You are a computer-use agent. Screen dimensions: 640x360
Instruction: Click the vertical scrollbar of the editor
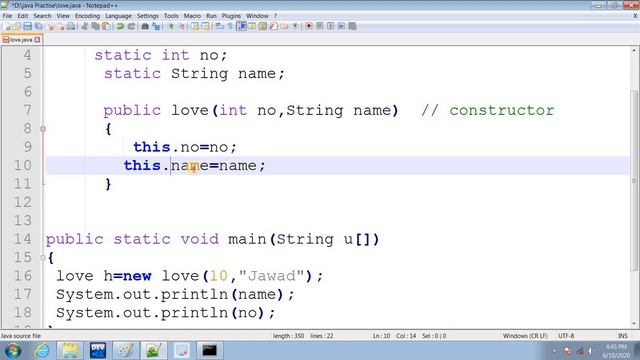[634, 180]
